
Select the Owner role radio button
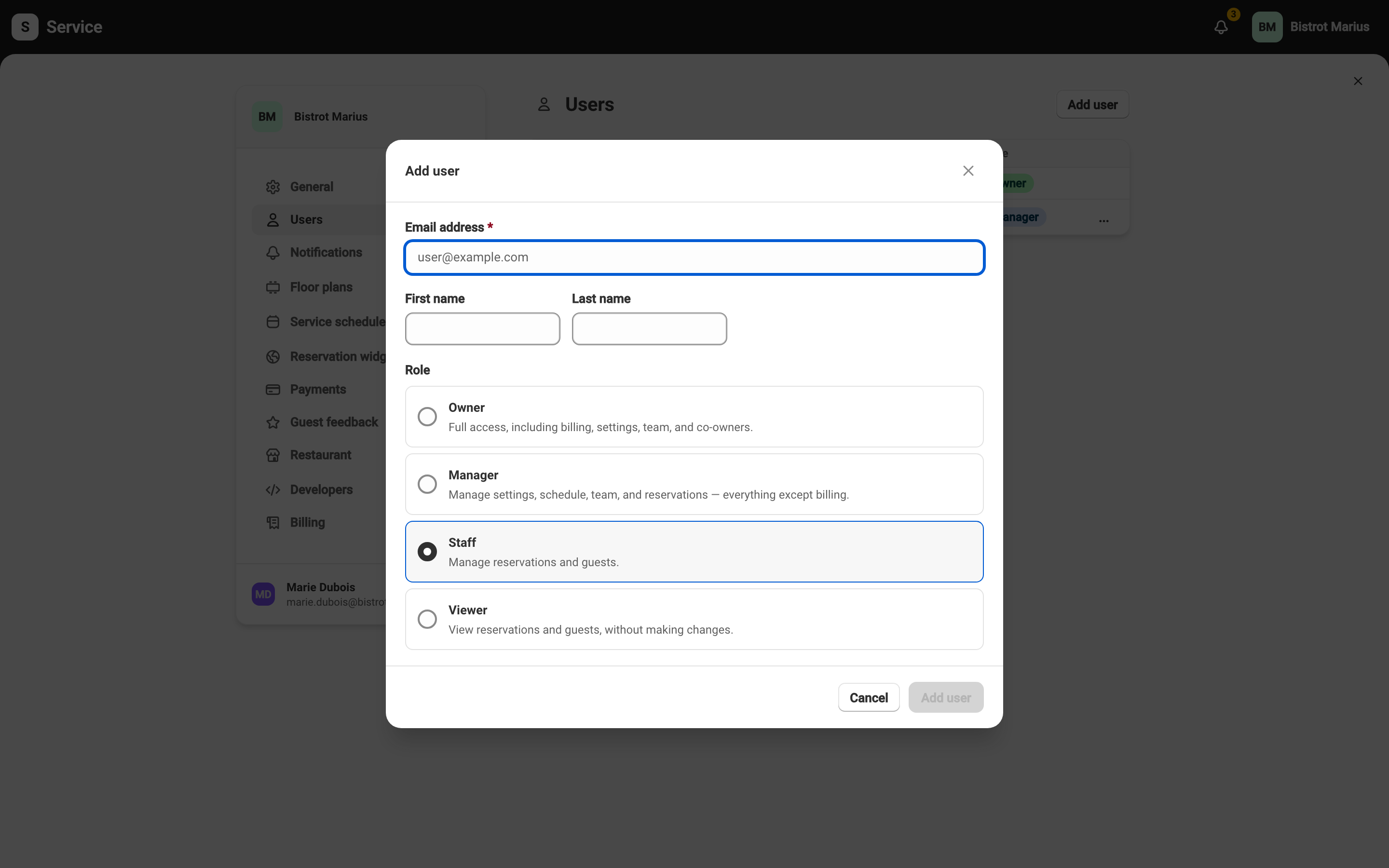pos(427,417)
